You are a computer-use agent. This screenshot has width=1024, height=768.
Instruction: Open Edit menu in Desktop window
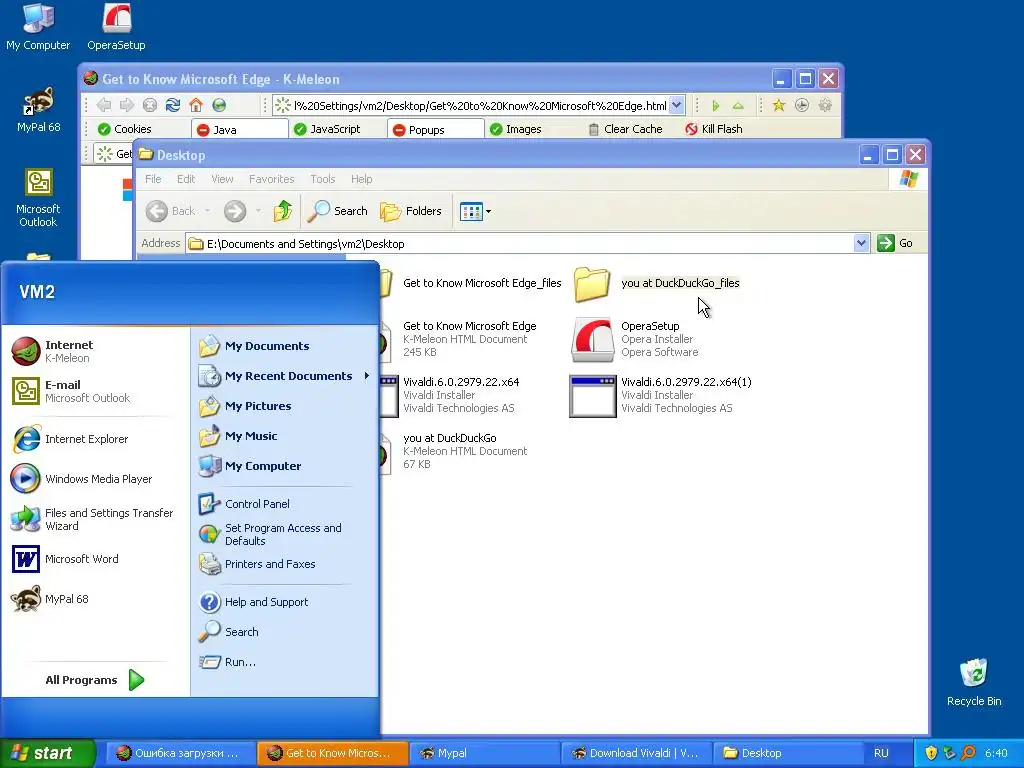click(186, 179)
